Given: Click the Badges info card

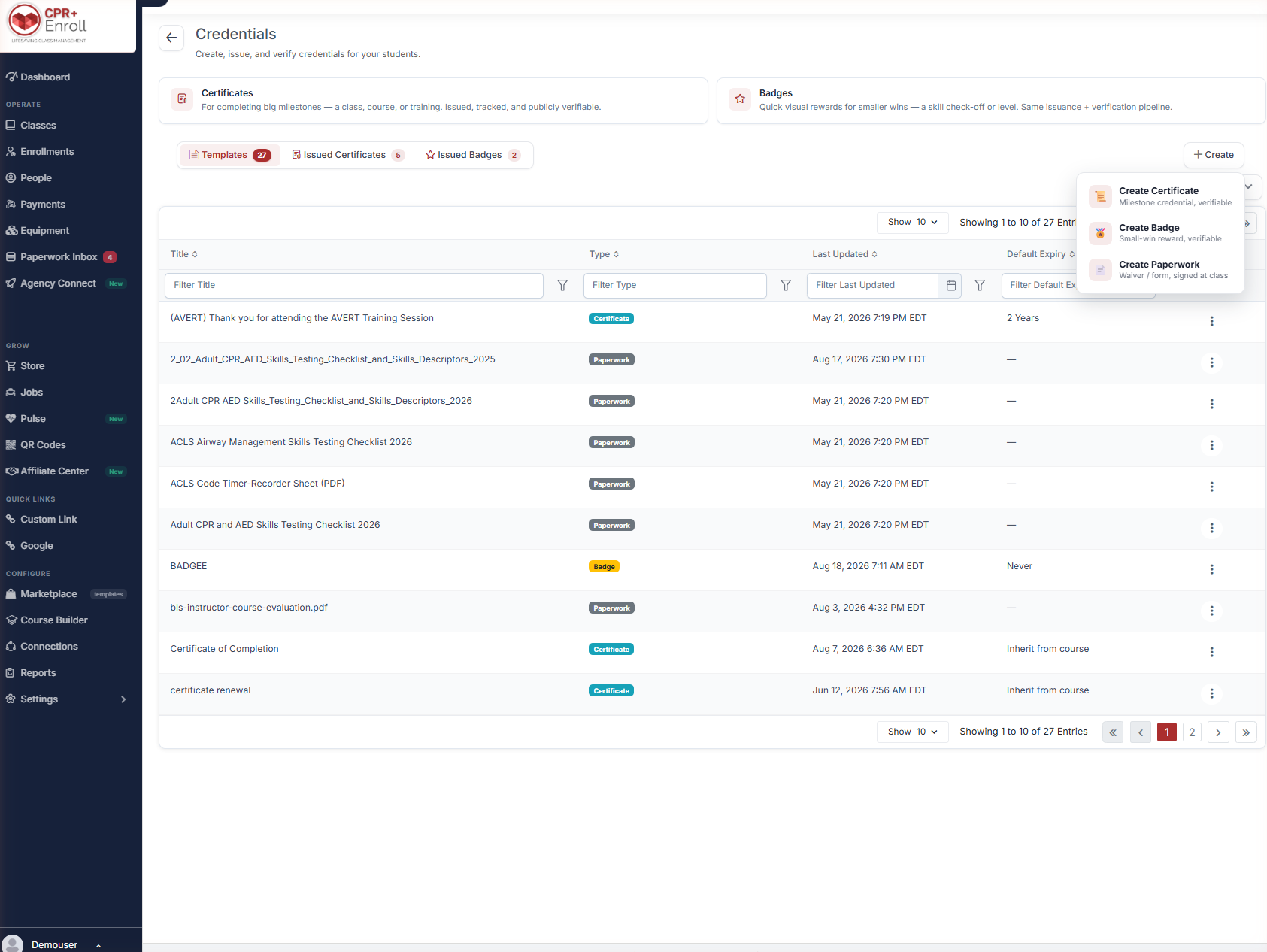Looking at the screenshot, I should (x=991, y=101).
